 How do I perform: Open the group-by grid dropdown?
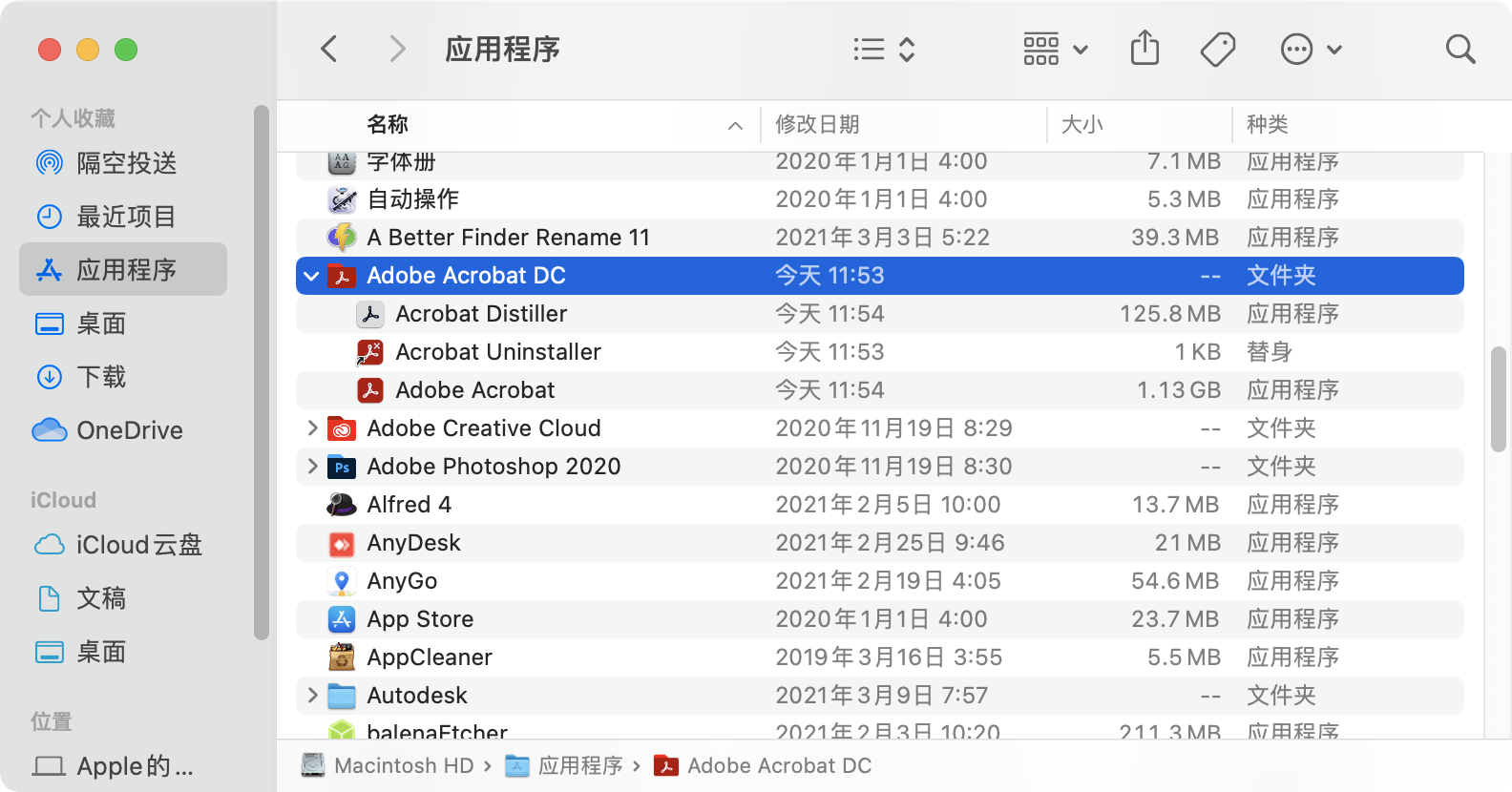[x=1056, y=50]
